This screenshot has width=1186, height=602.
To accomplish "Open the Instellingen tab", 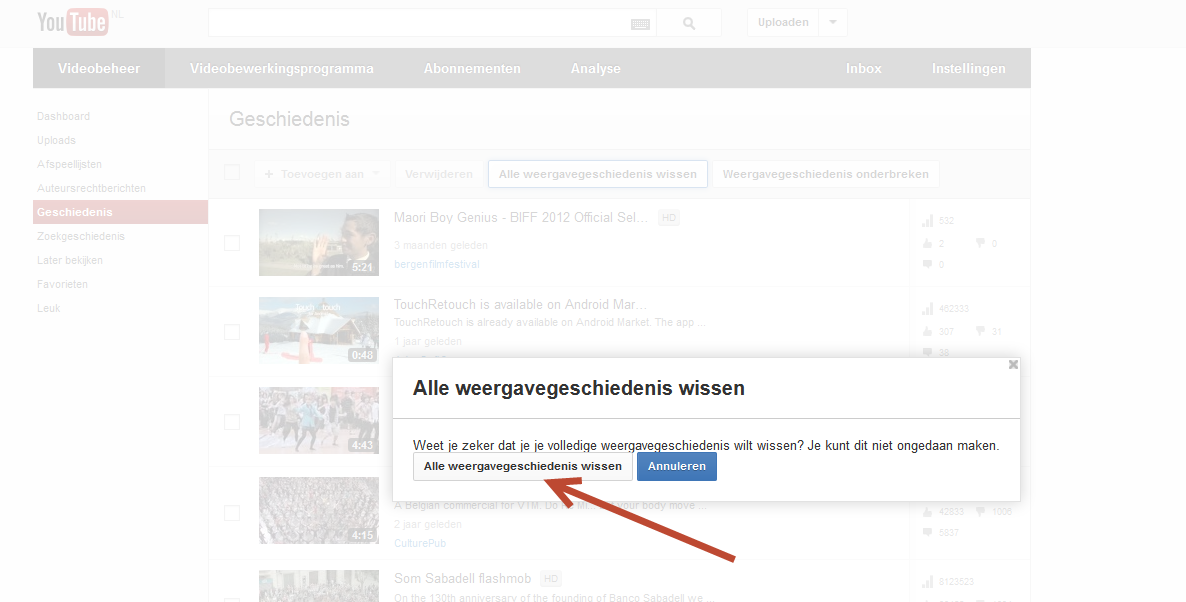I will point(969,68).
